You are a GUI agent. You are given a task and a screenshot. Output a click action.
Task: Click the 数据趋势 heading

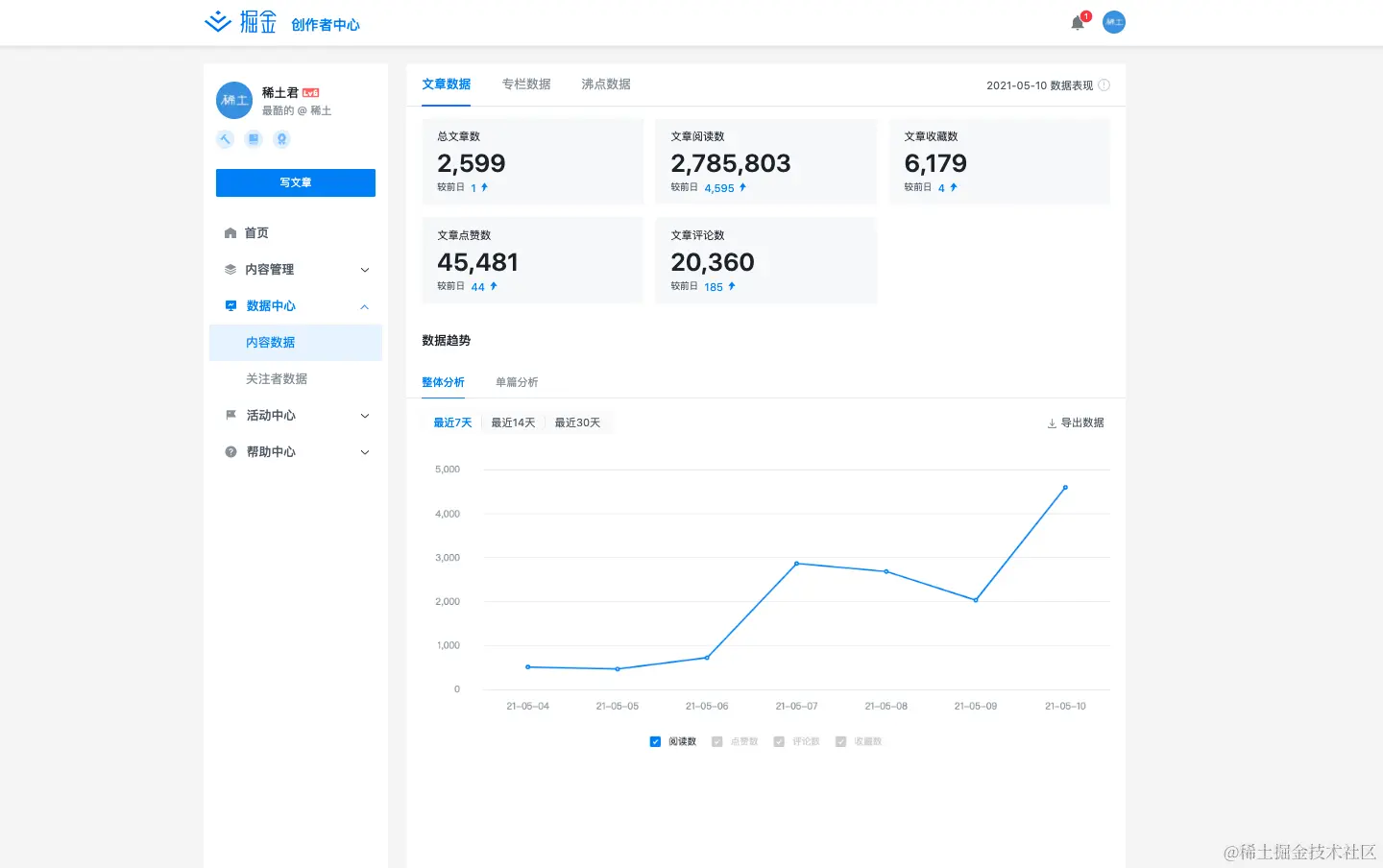[447, 341]
